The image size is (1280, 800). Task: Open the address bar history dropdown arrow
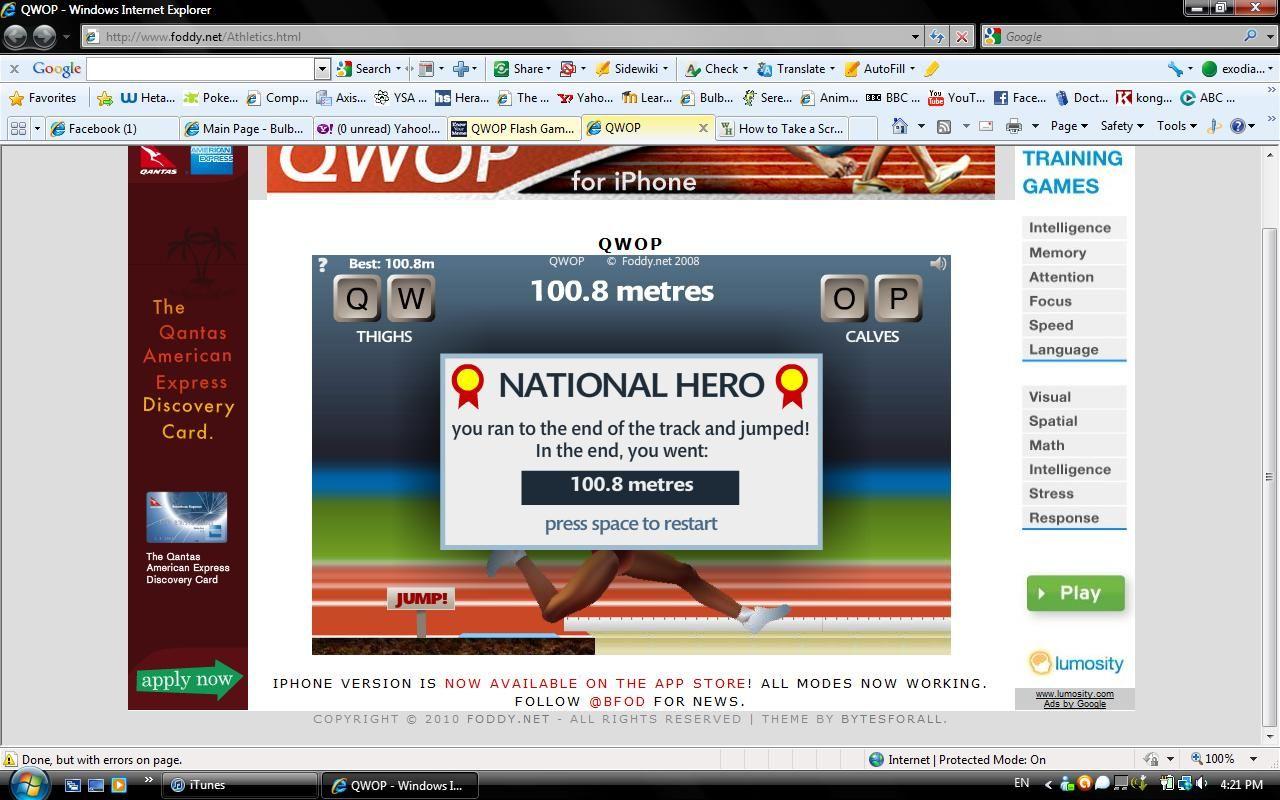[913, 36]
